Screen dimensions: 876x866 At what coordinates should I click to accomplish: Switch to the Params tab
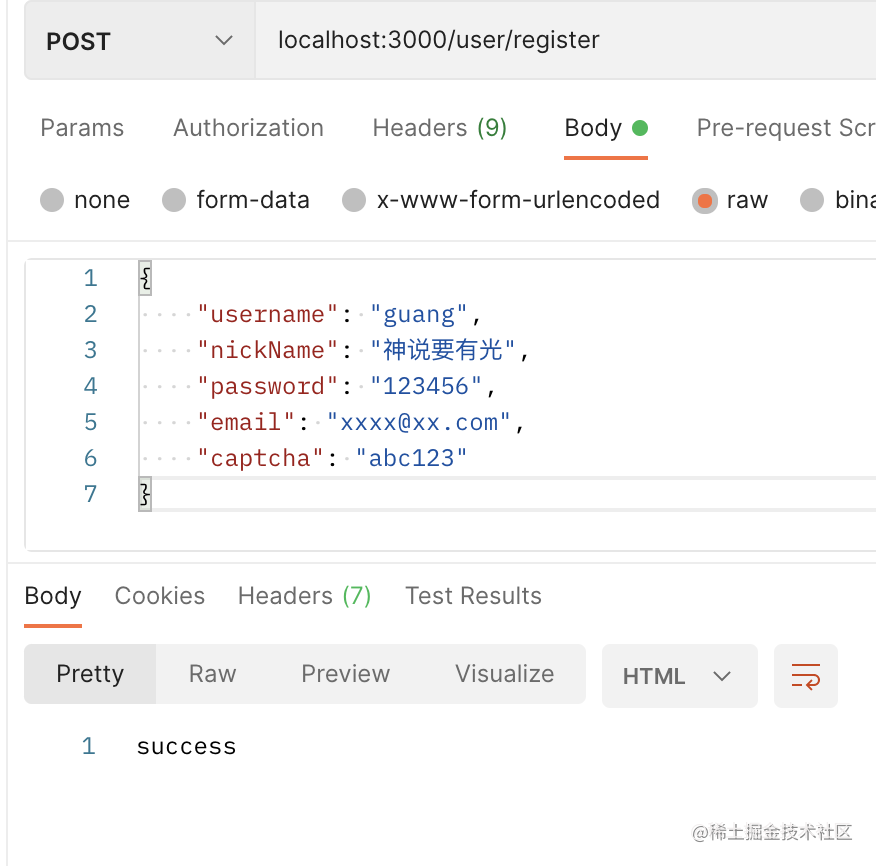(82, 128)
